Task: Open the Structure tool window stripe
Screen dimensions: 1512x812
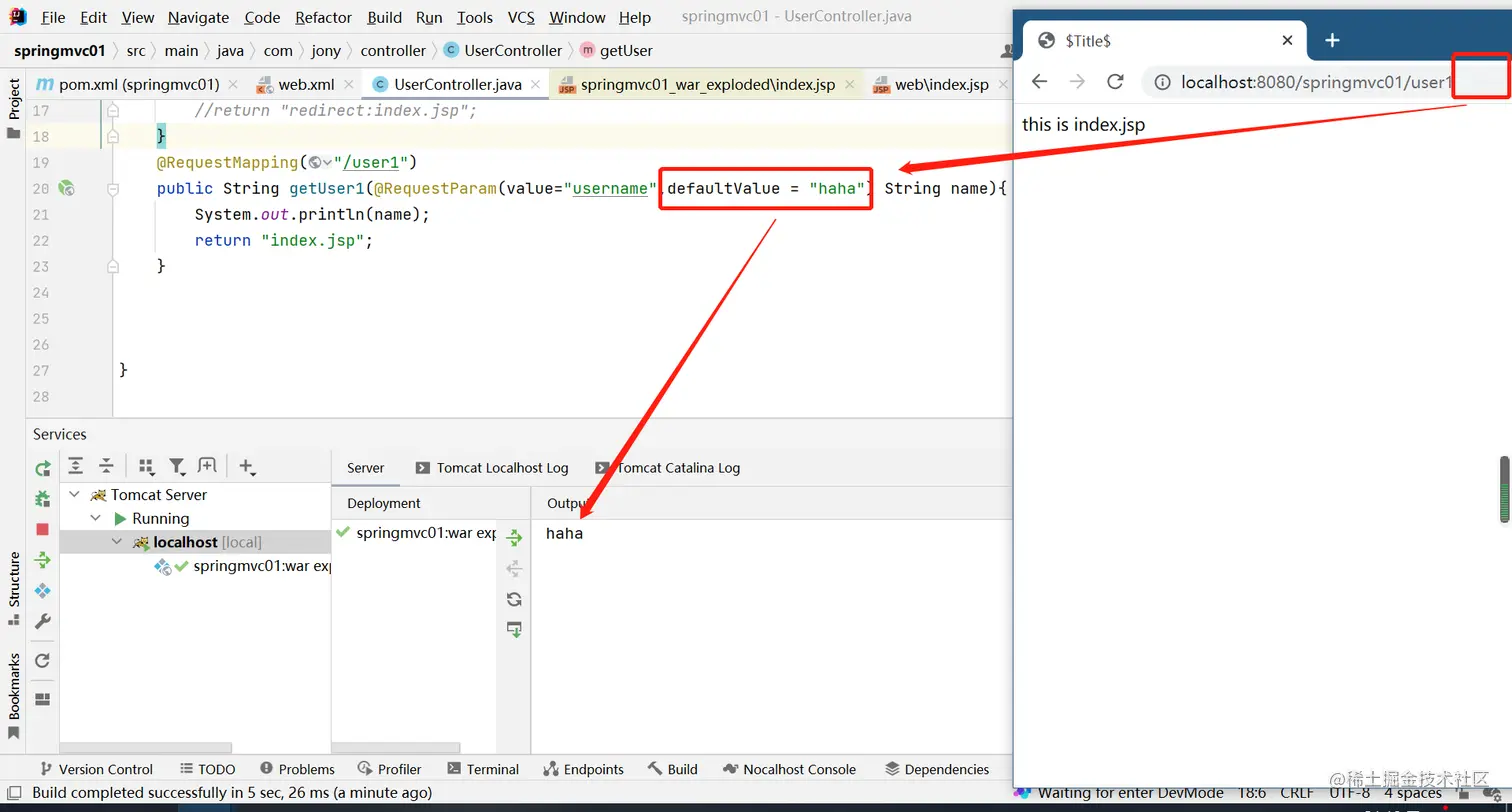Action: [x=14, y=589]
